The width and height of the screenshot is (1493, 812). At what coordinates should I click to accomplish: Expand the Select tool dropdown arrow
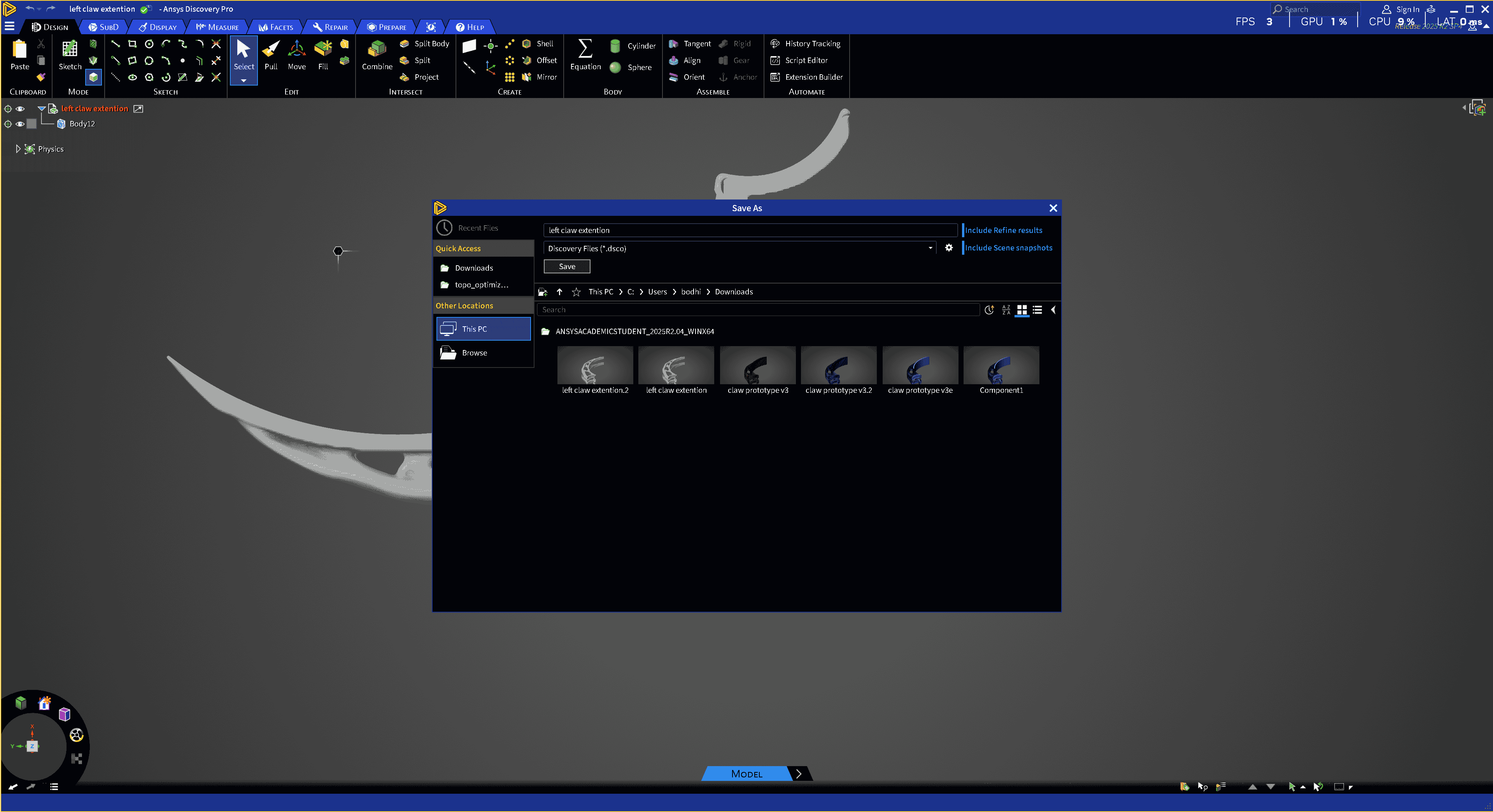[244, 80]
